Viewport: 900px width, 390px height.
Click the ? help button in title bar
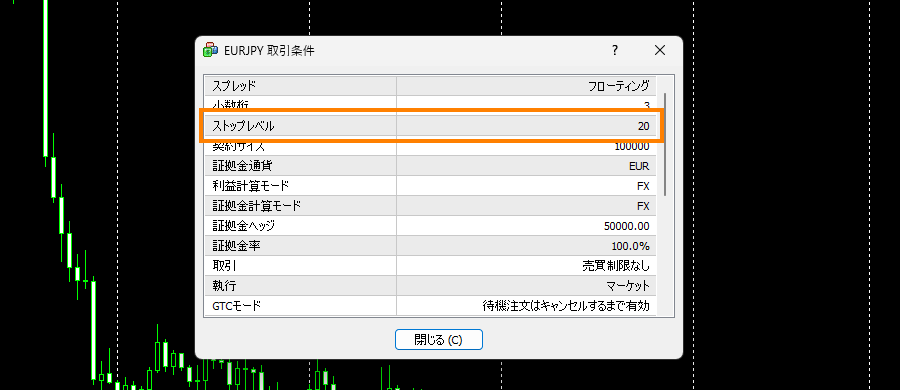tap(615, 51)
